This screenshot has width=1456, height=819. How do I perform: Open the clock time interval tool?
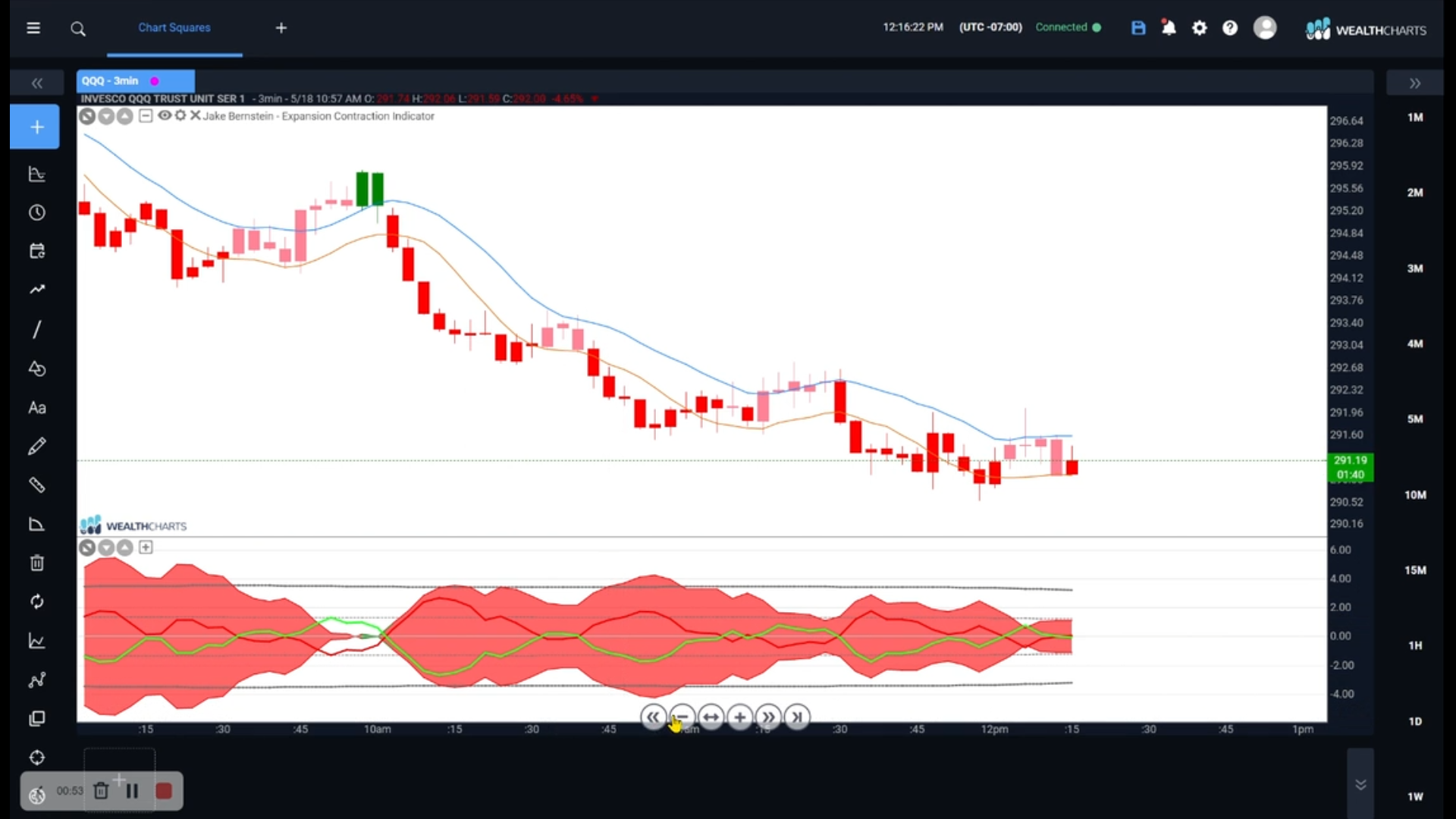click(36, 213)
